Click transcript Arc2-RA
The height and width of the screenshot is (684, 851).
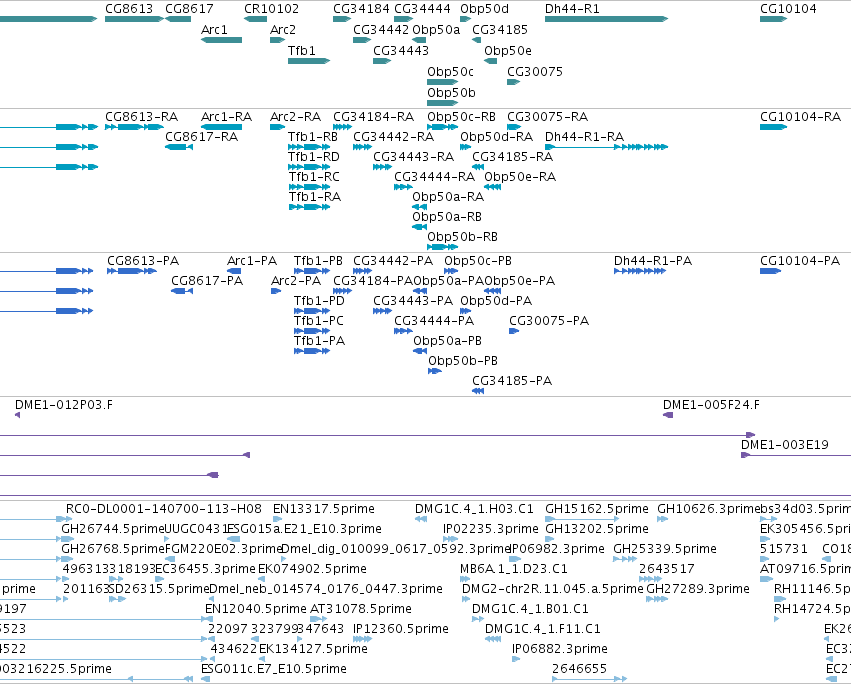click(x=277, y=127)
